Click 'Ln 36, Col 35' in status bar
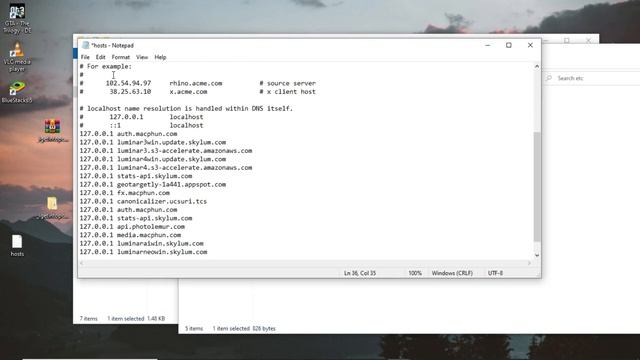Screen dimensions: 640x360 coord(360,273)
